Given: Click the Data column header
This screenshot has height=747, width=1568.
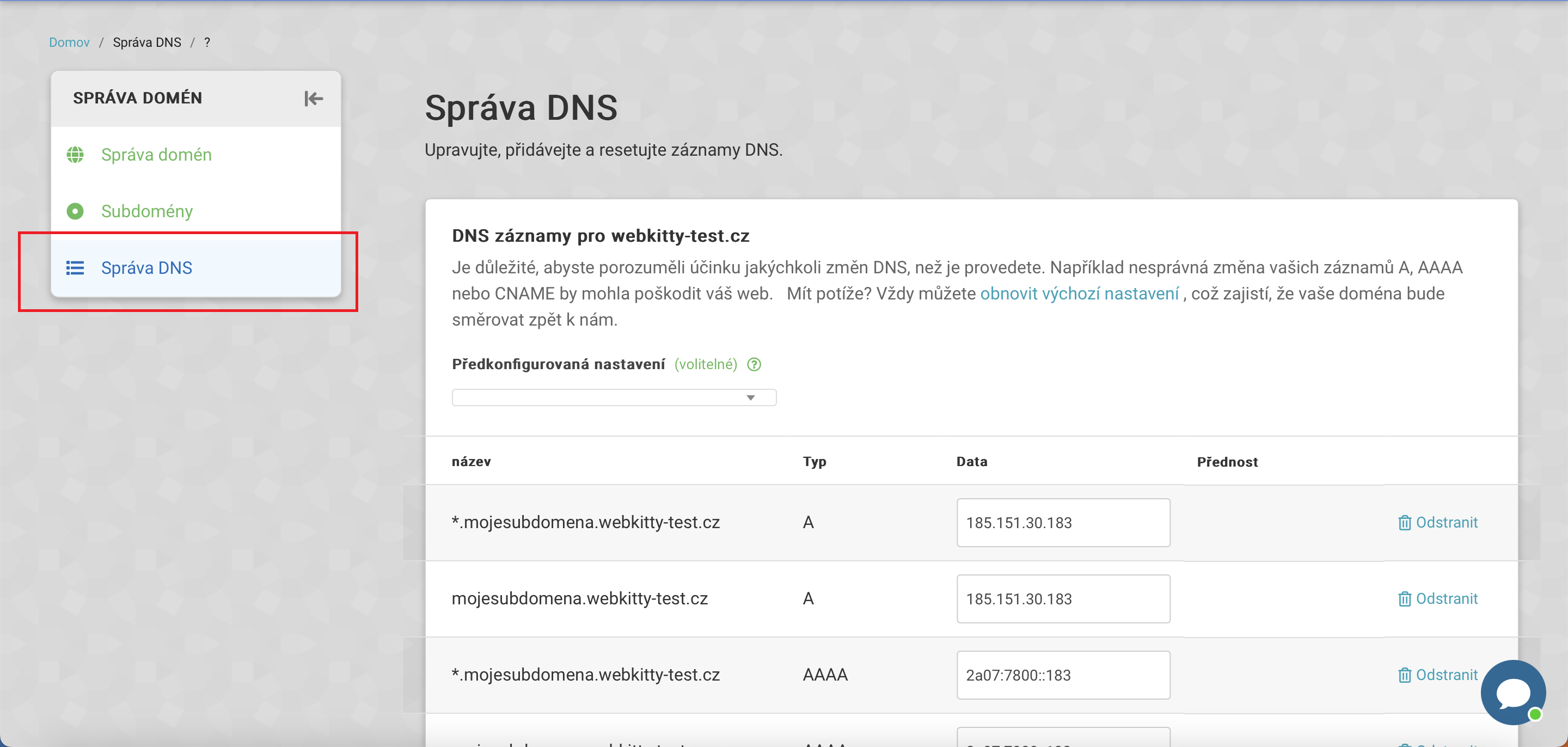Looking at the screenshot, I should point(971,462).
